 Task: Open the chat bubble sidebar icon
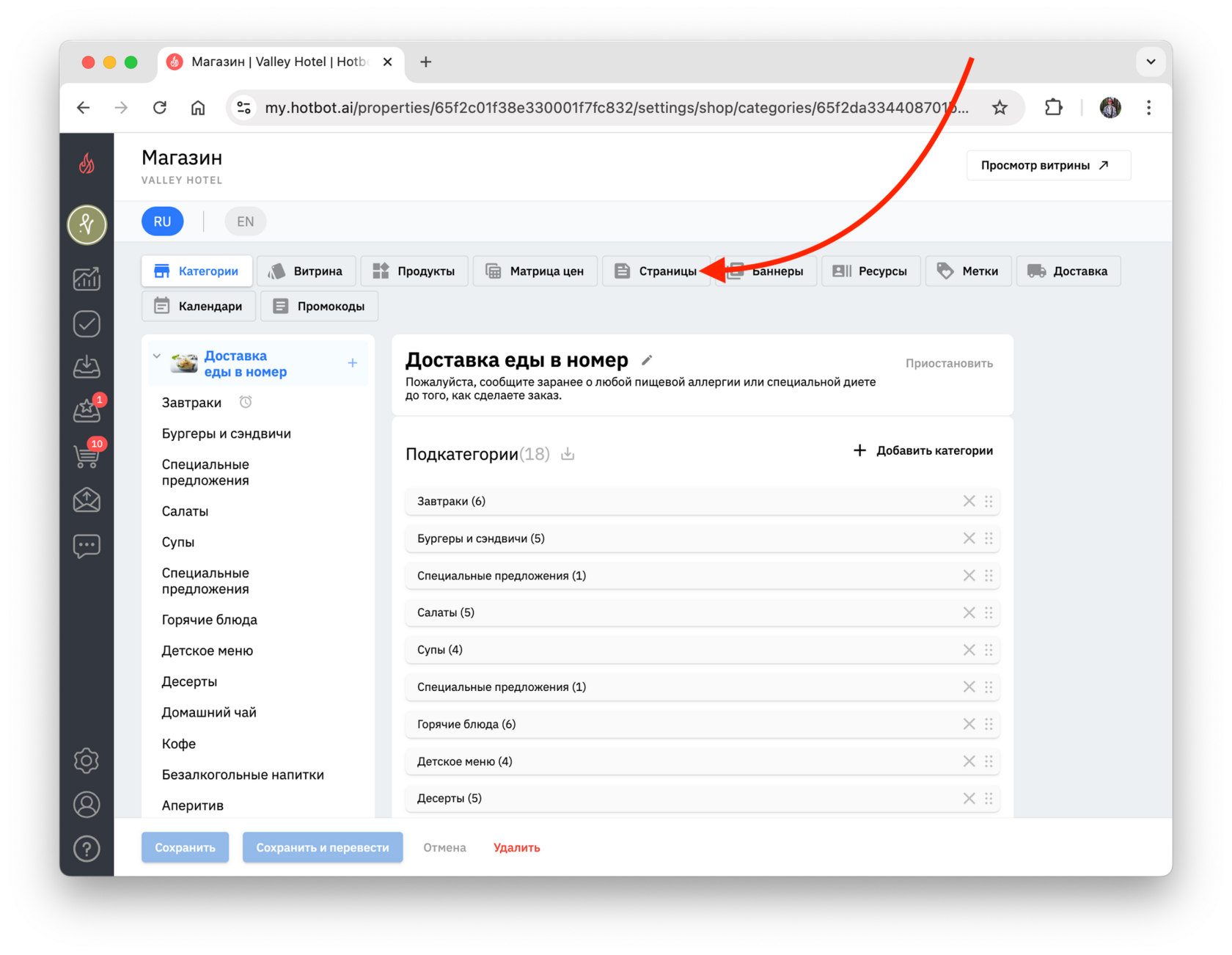click(x=87, y=546)
